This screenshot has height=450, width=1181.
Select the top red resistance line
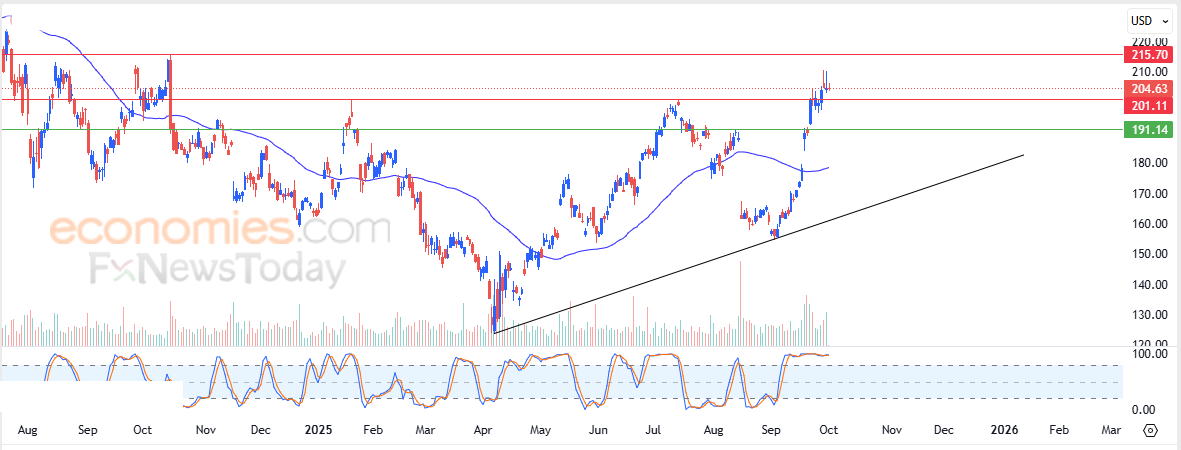pos(561,55)
